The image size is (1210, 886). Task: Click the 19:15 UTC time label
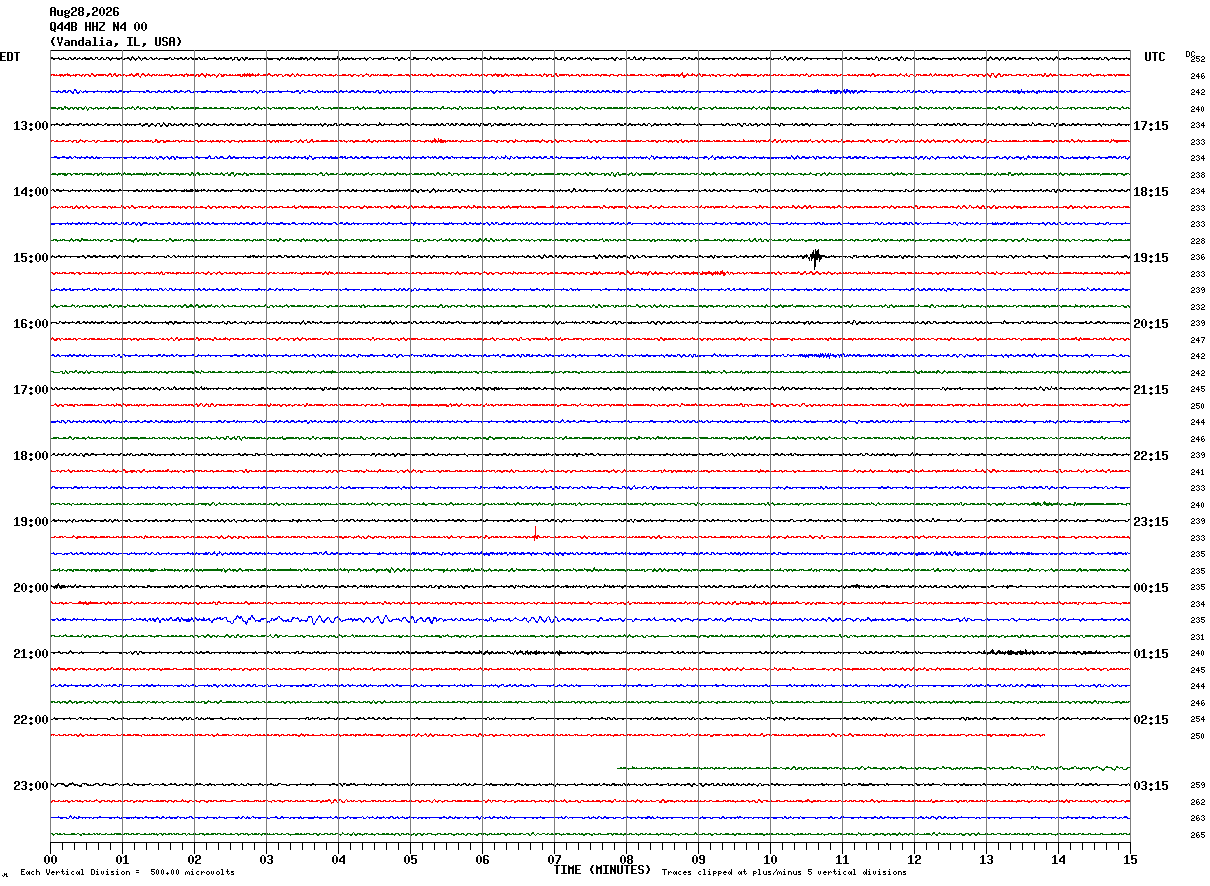coord(1151,258)
